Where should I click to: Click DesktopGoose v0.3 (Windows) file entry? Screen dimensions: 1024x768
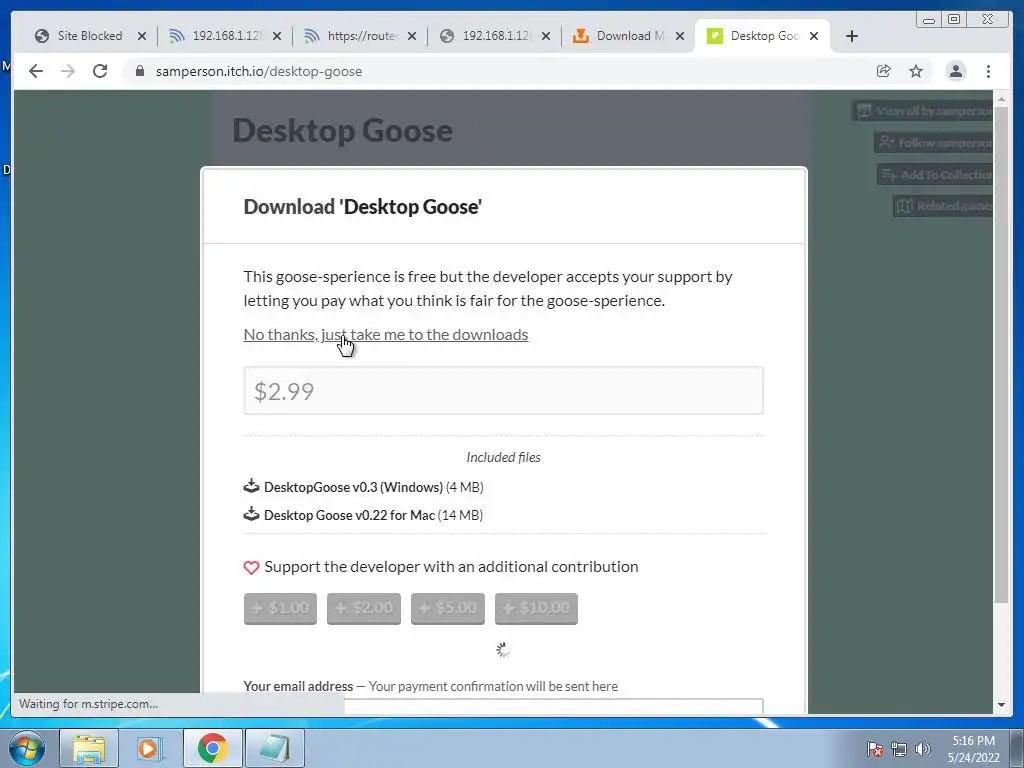click(x=374, y=487)
